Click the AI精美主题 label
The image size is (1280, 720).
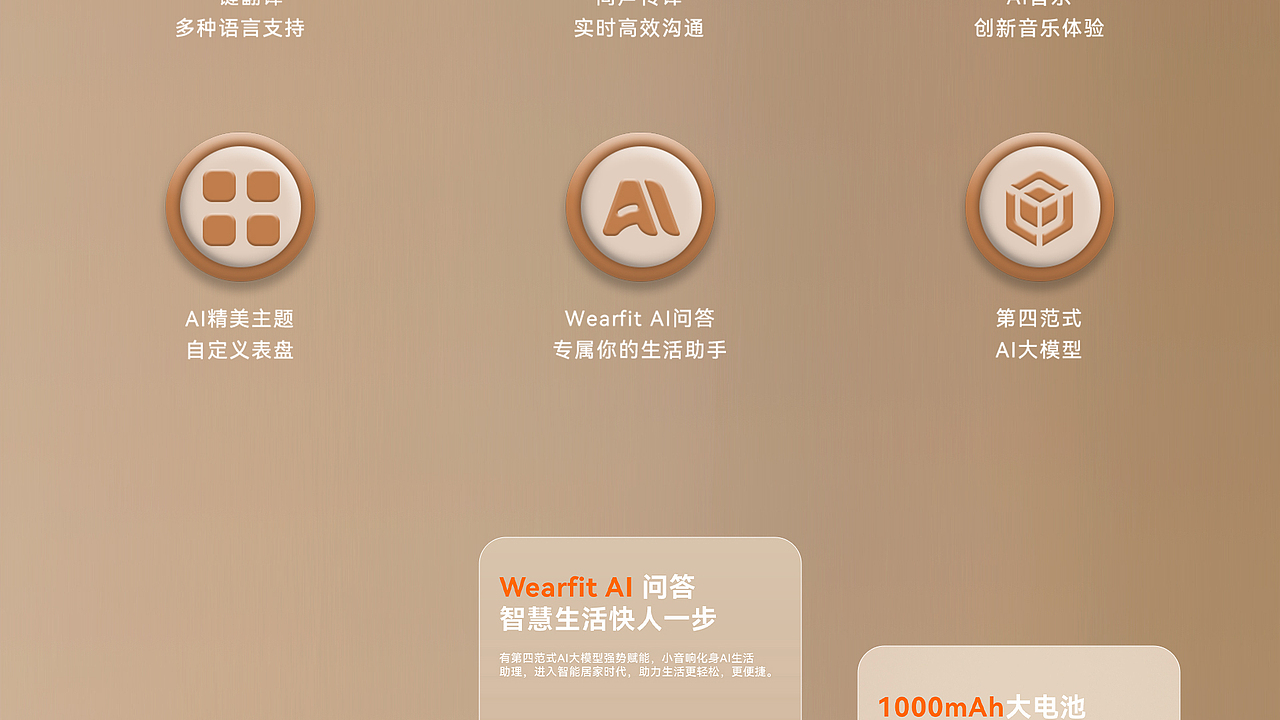coord(240,319)
